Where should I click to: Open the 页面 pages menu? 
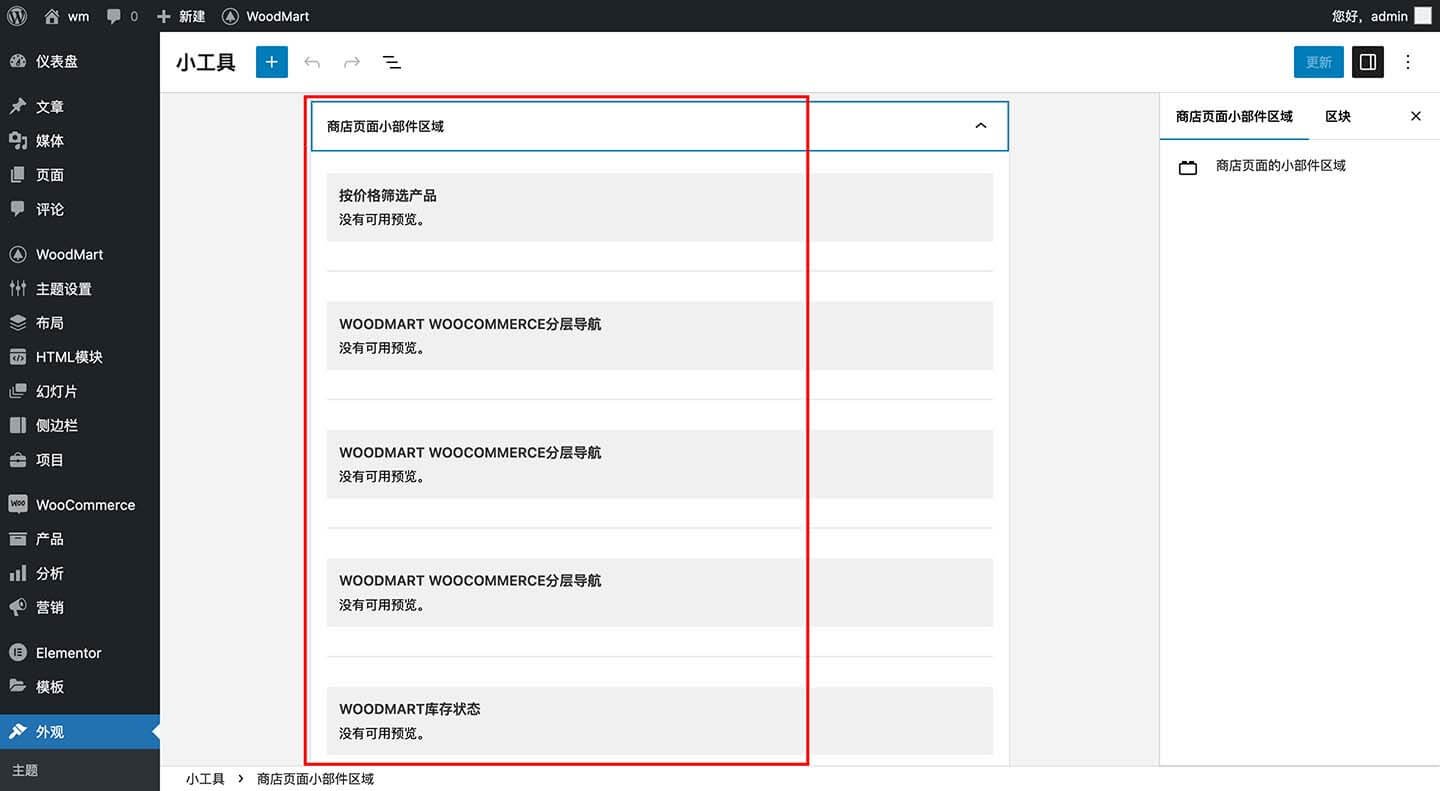click(80, 175)
